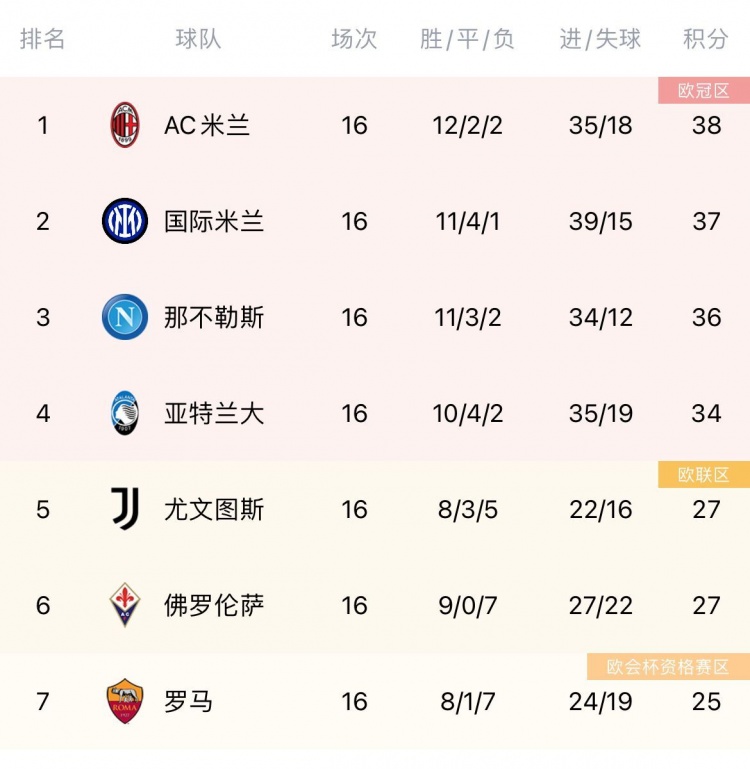Select the Napoli blue N logo
Screen dimensions: 750x769
pos(125,317)
